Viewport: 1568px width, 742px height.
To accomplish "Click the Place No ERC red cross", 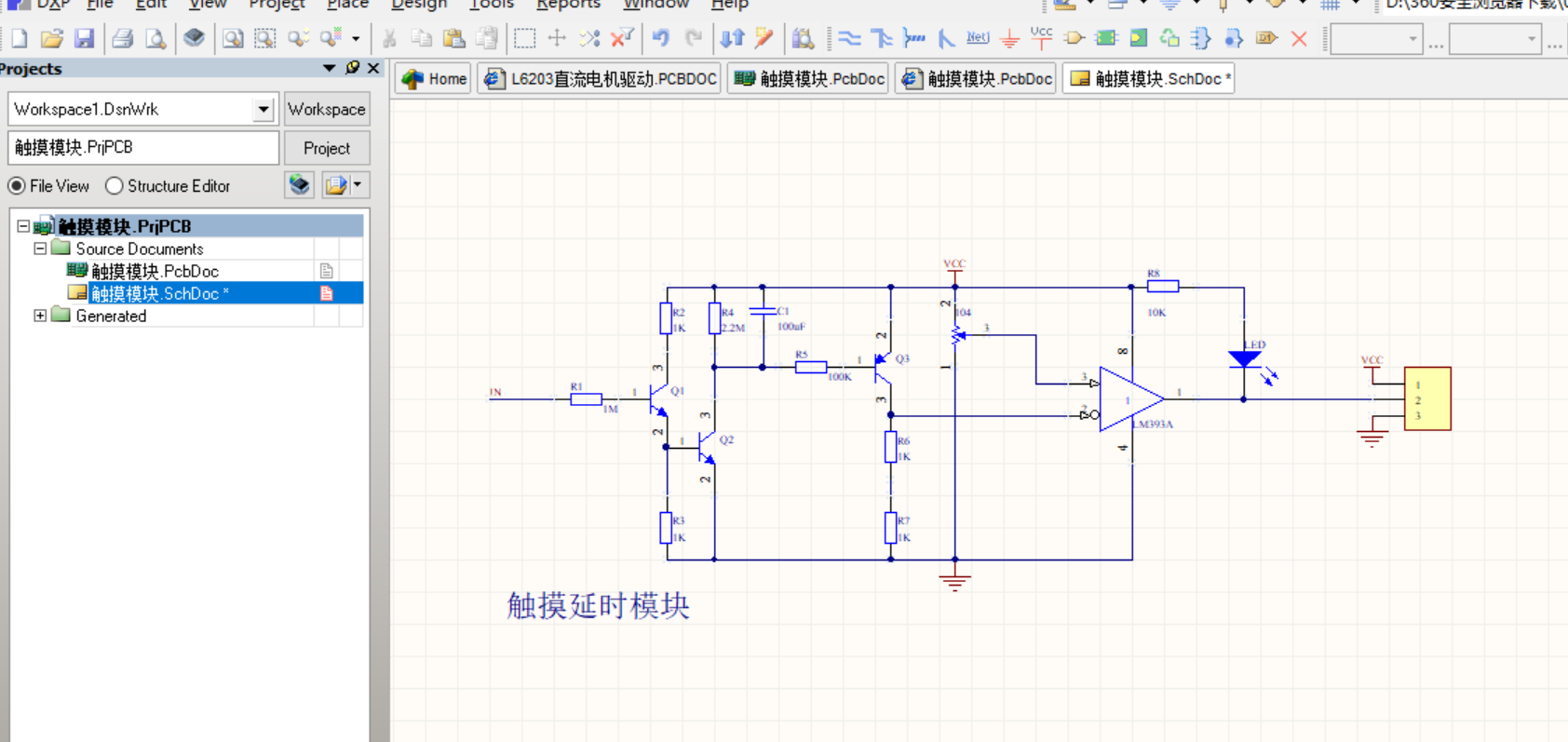I will [1299, 38].
